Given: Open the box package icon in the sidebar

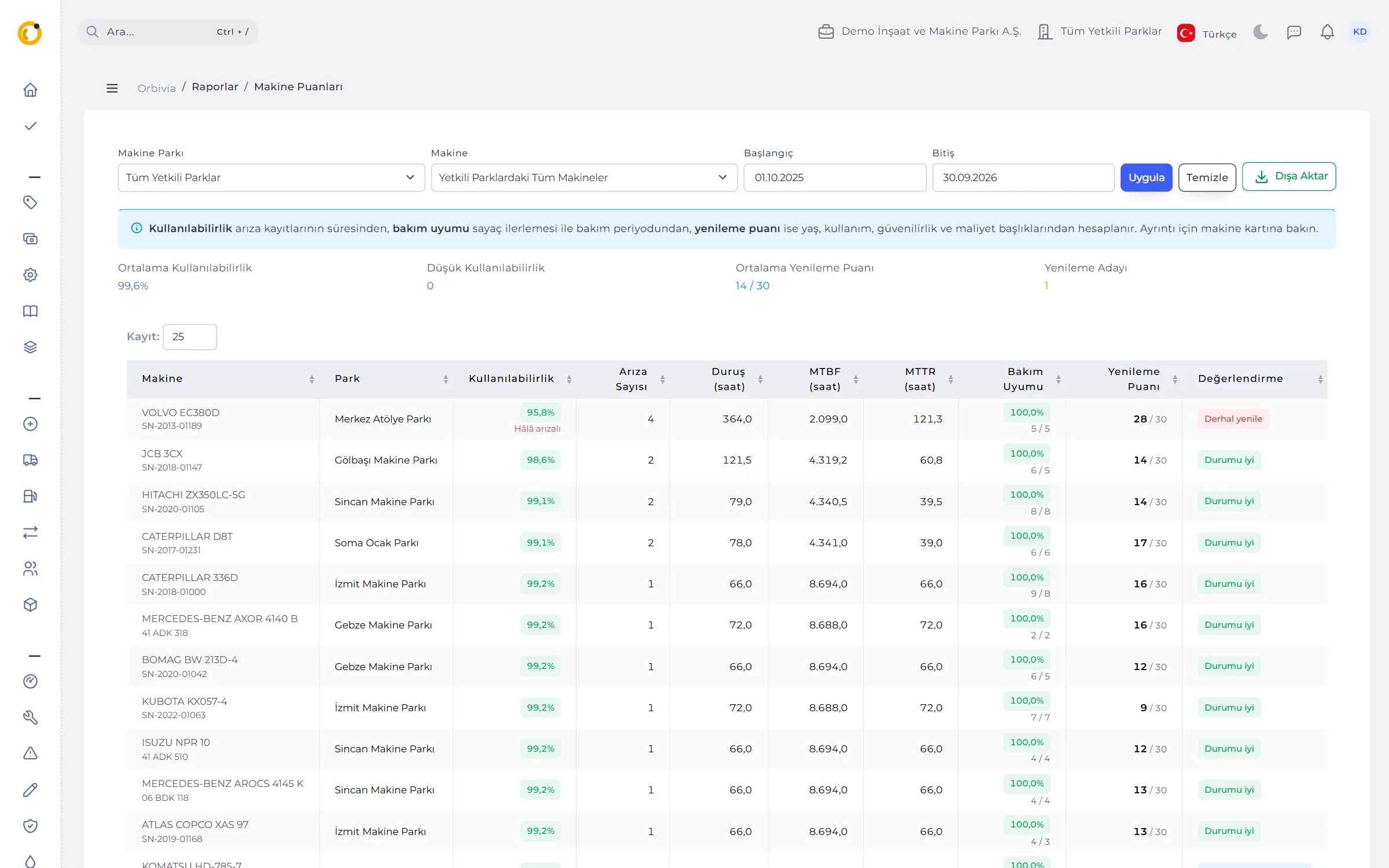Looking at the screenshot, I should pos(30,605).
